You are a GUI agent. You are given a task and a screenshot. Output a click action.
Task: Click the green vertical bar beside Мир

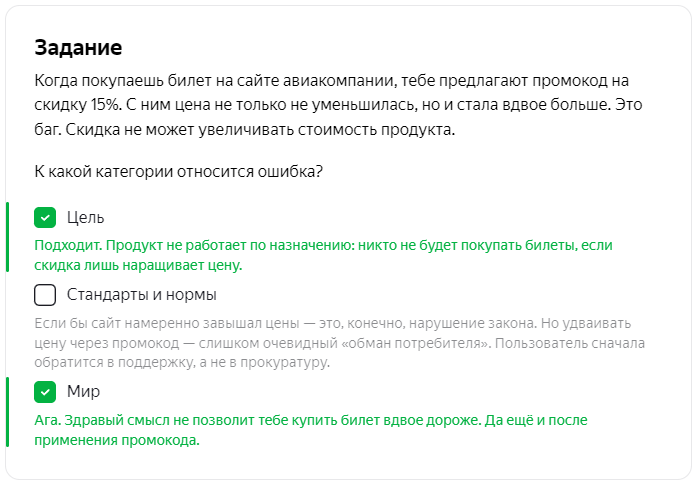[7, 412]
